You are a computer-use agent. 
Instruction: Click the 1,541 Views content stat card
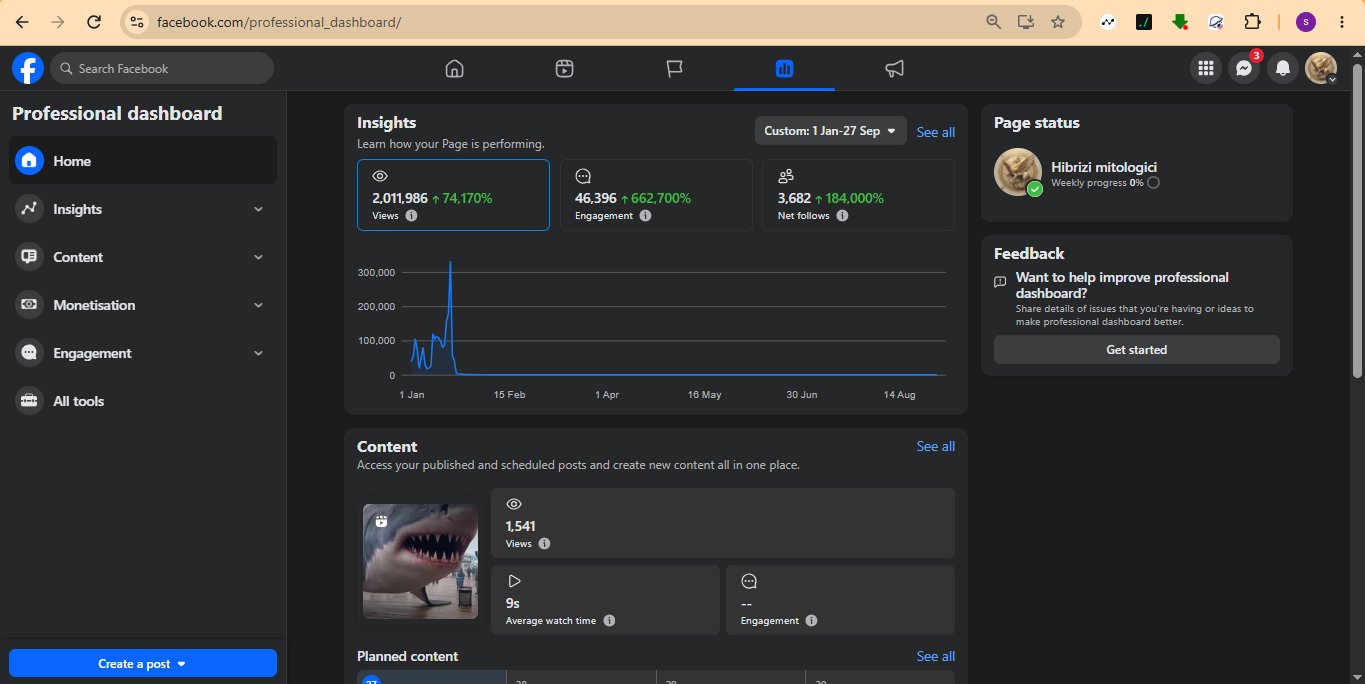point(723,523)
